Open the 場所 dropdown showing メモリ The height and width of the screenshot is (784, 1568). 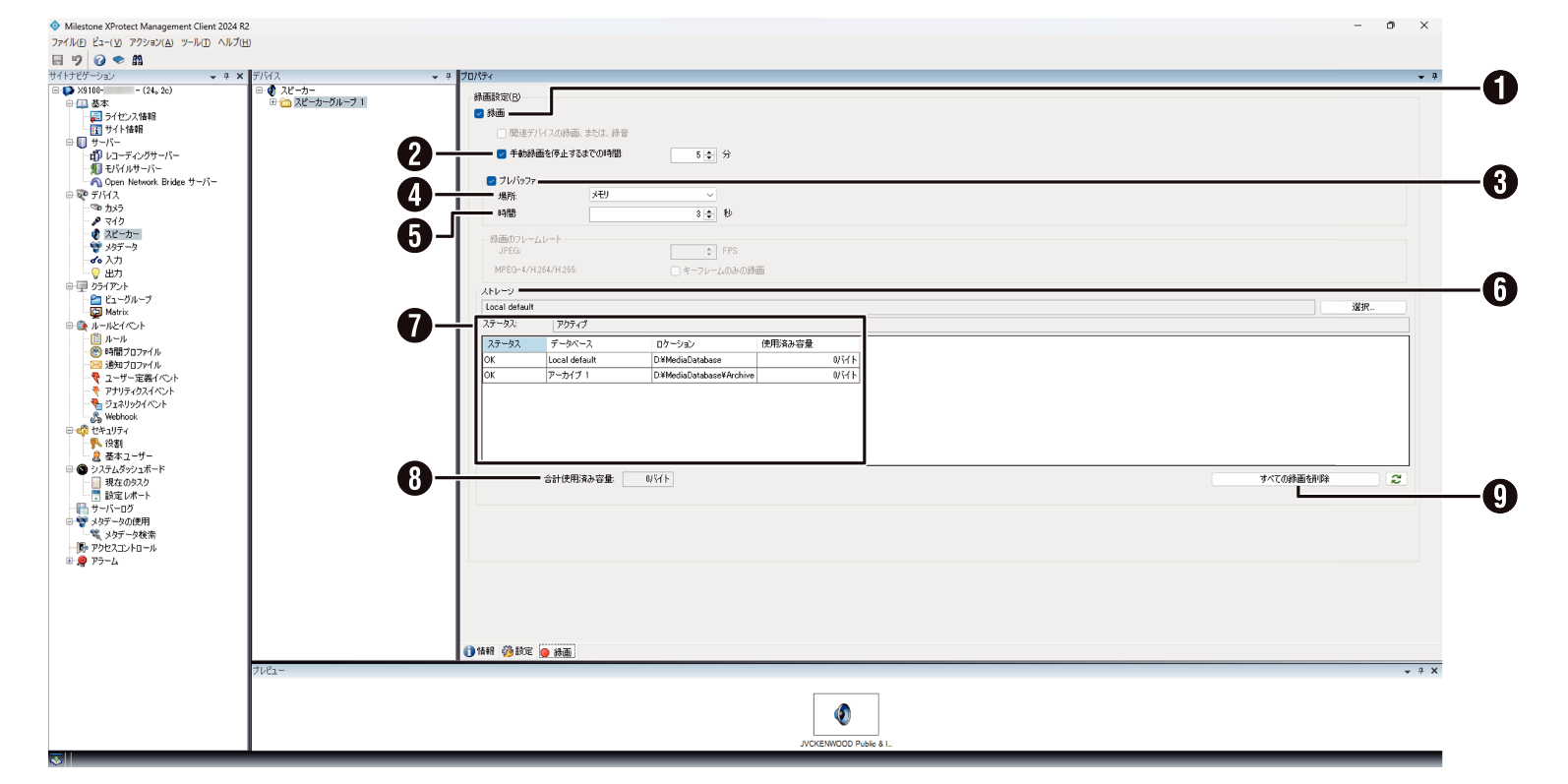coord(652,195)
